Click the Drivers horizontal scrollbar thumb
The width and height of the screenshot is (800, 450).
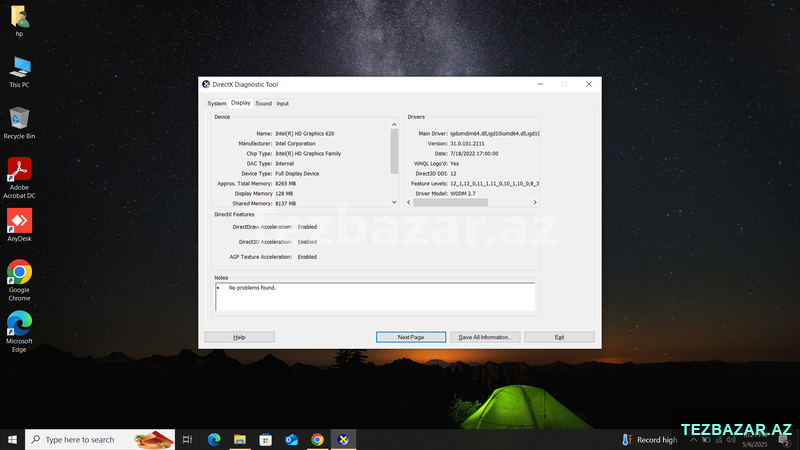(x=451, y=203)
